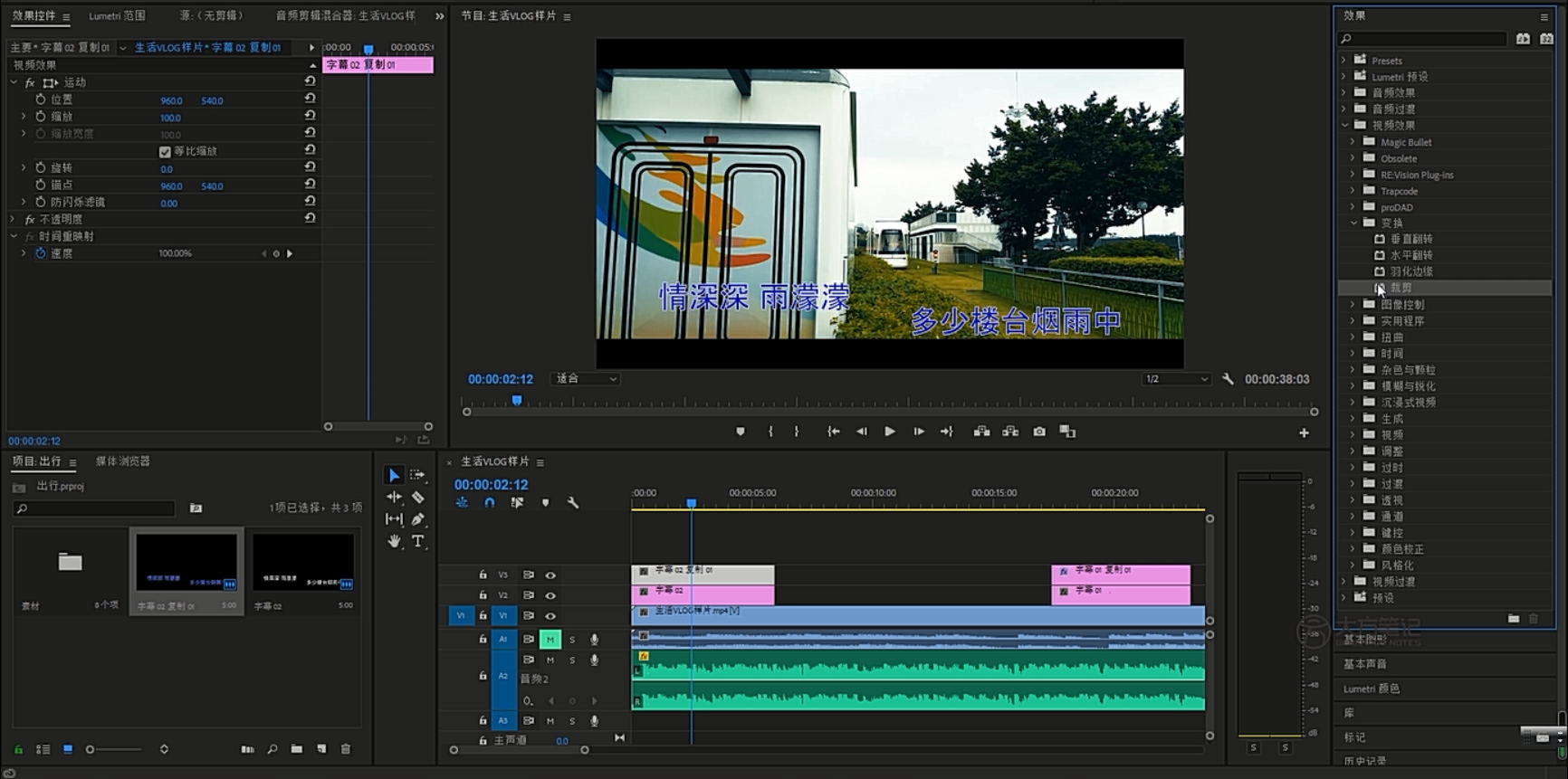Click the project thumbnail zoom slider
The height and width of the screenshot is (779, 1568).
point(114,749)
